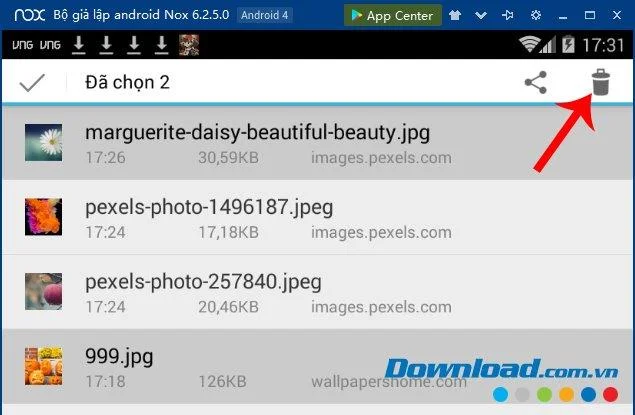Click the Android 4 version badge
This screenshot has width=635, height=415.
[264, 15]
